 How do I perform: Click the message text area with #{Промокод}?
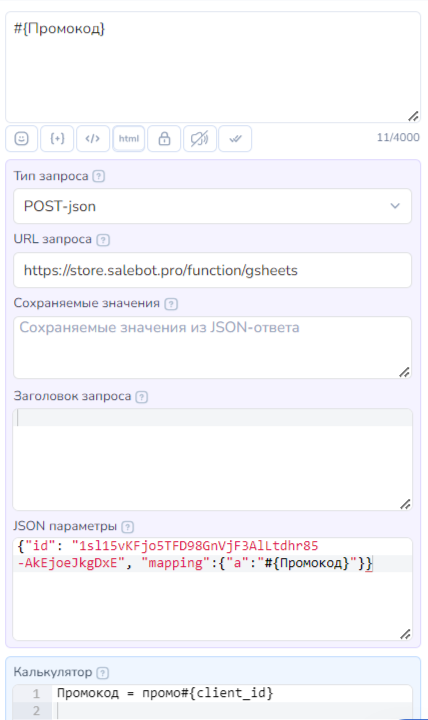[213, 67]
